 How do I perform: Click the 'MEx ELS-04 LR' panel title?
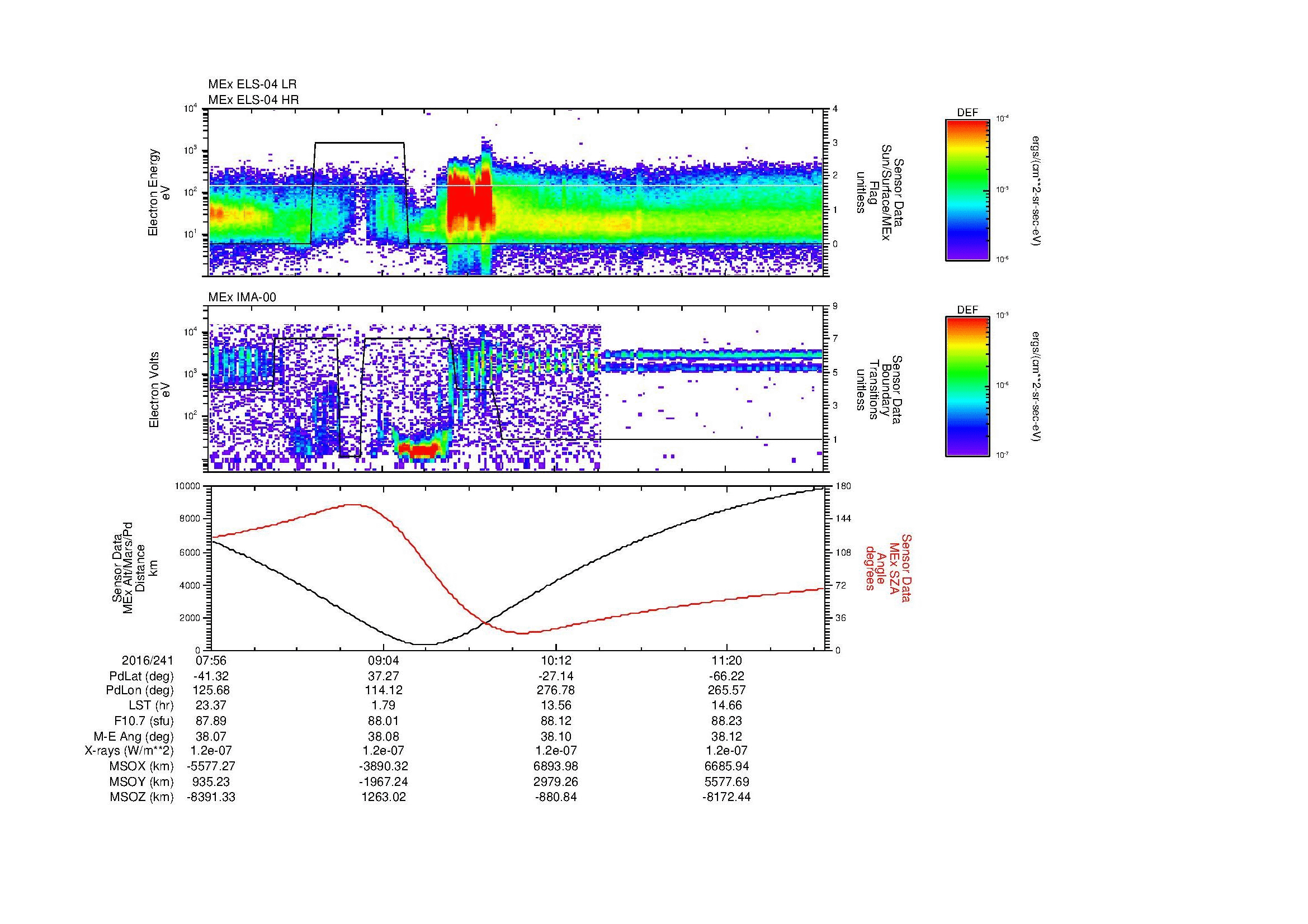click(252, 84)
